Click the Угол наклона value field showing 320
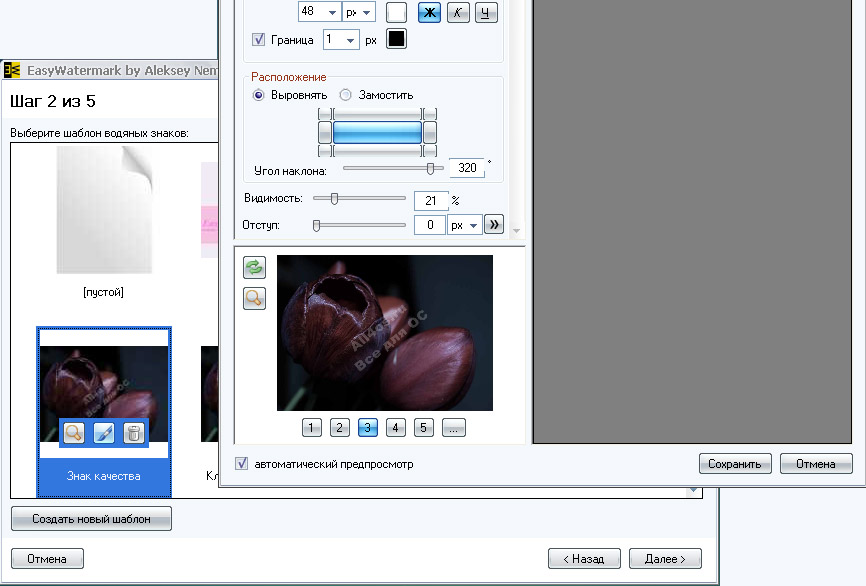Viewport: 866px width, 586px height. (x=467, y=168)
